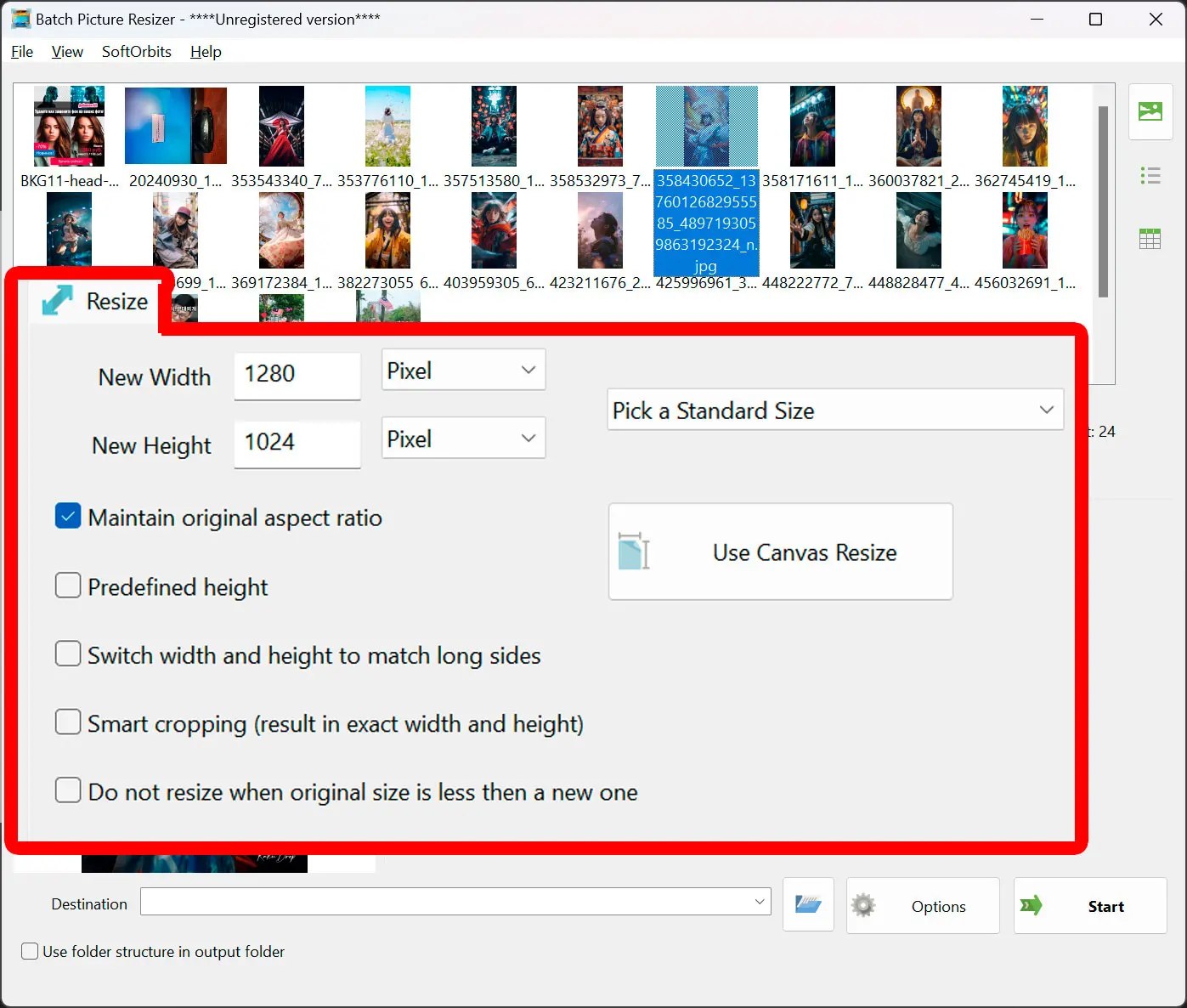Image resolution: width=1187 pixels, height=1008 pixels.
Task: Click file name 425996961_3 label
Action: coord(706,283)
